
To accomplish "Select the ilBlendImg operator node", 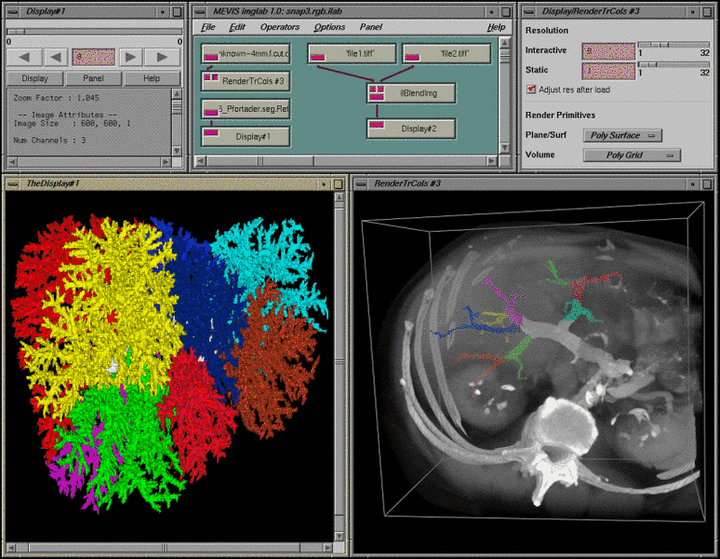I will point(410,93).
